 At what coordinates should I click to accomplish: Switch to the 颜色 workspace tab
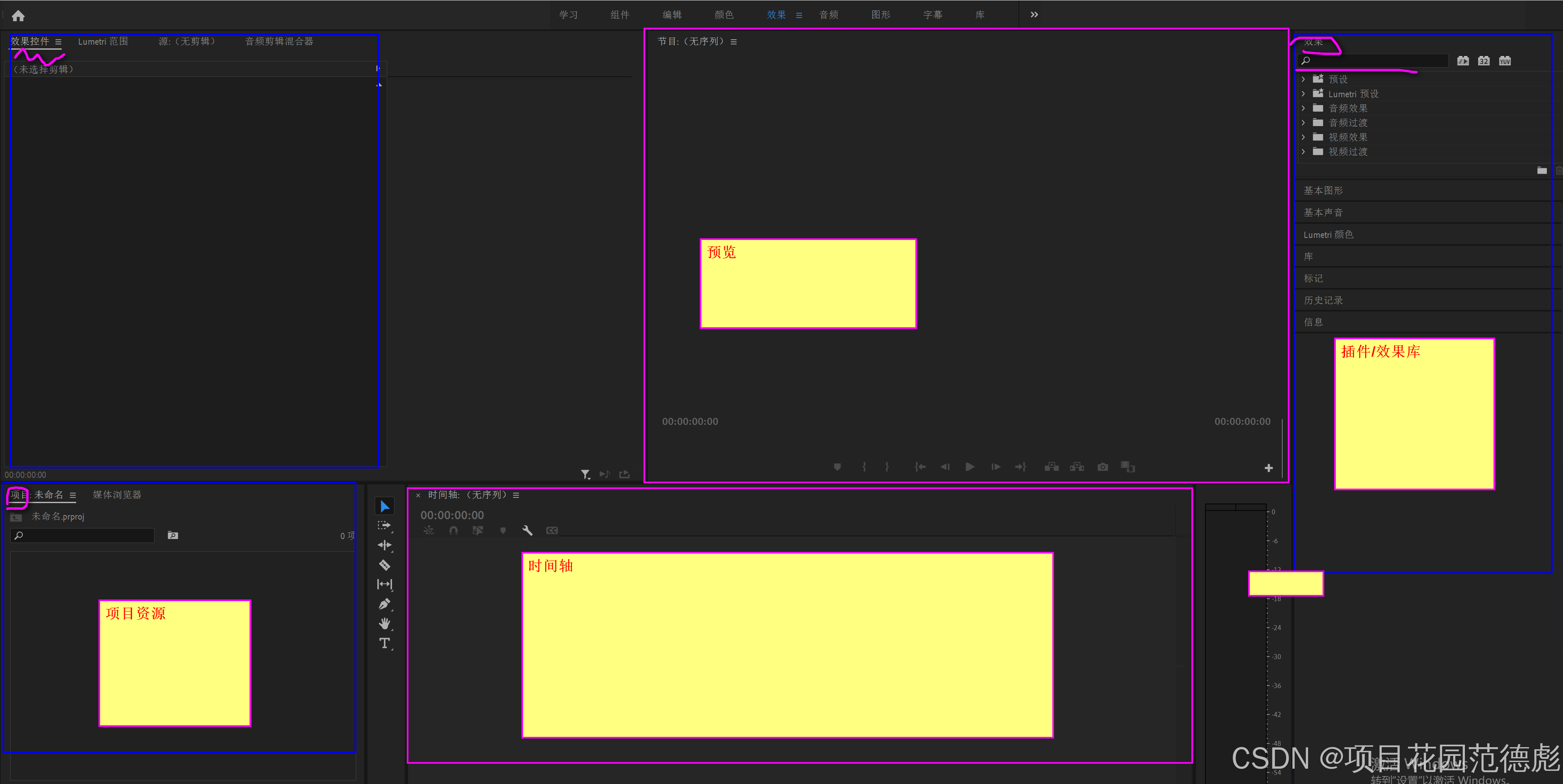[x=724, y=14]
